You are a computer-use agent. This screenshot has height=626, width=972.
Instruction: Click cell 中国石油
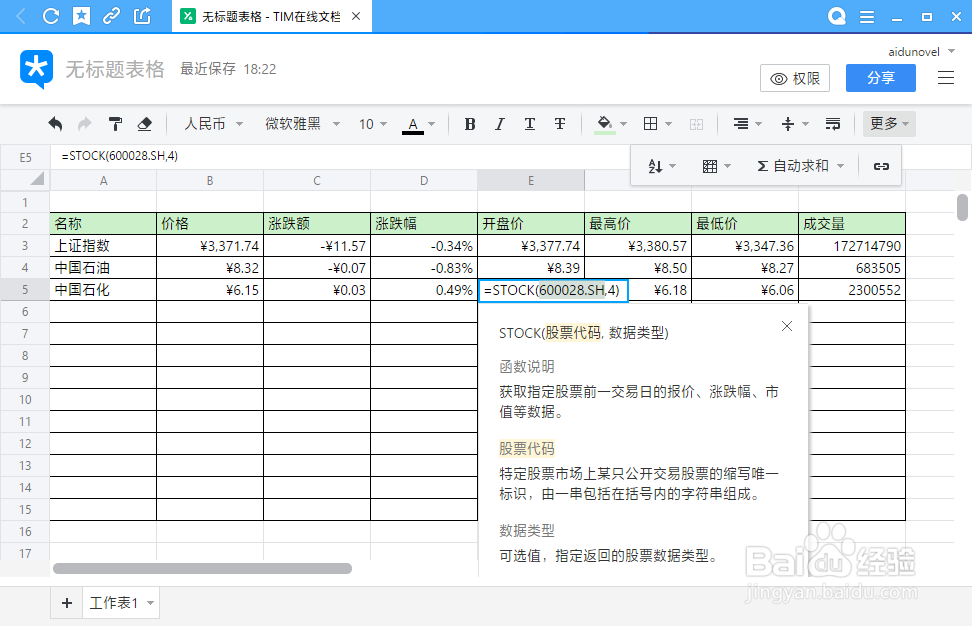pos(104,268)
